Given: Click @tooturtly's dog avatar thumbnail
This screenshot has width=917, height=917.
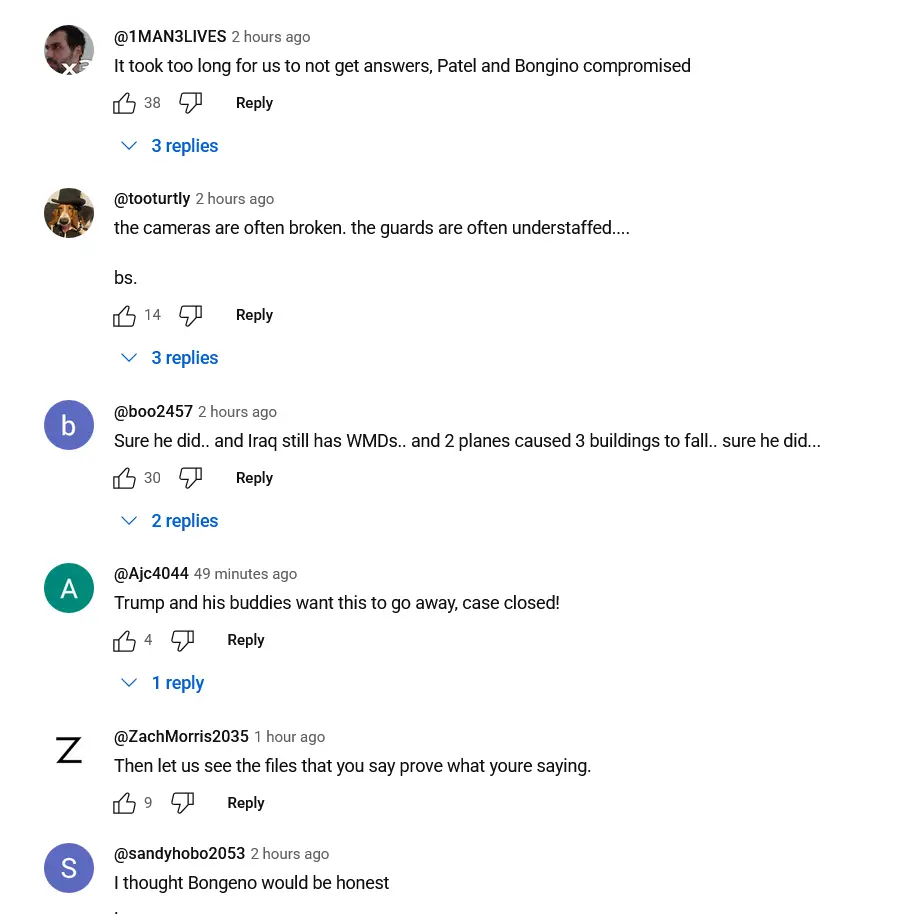Looking at the screenshot, I should coord(69,213).
